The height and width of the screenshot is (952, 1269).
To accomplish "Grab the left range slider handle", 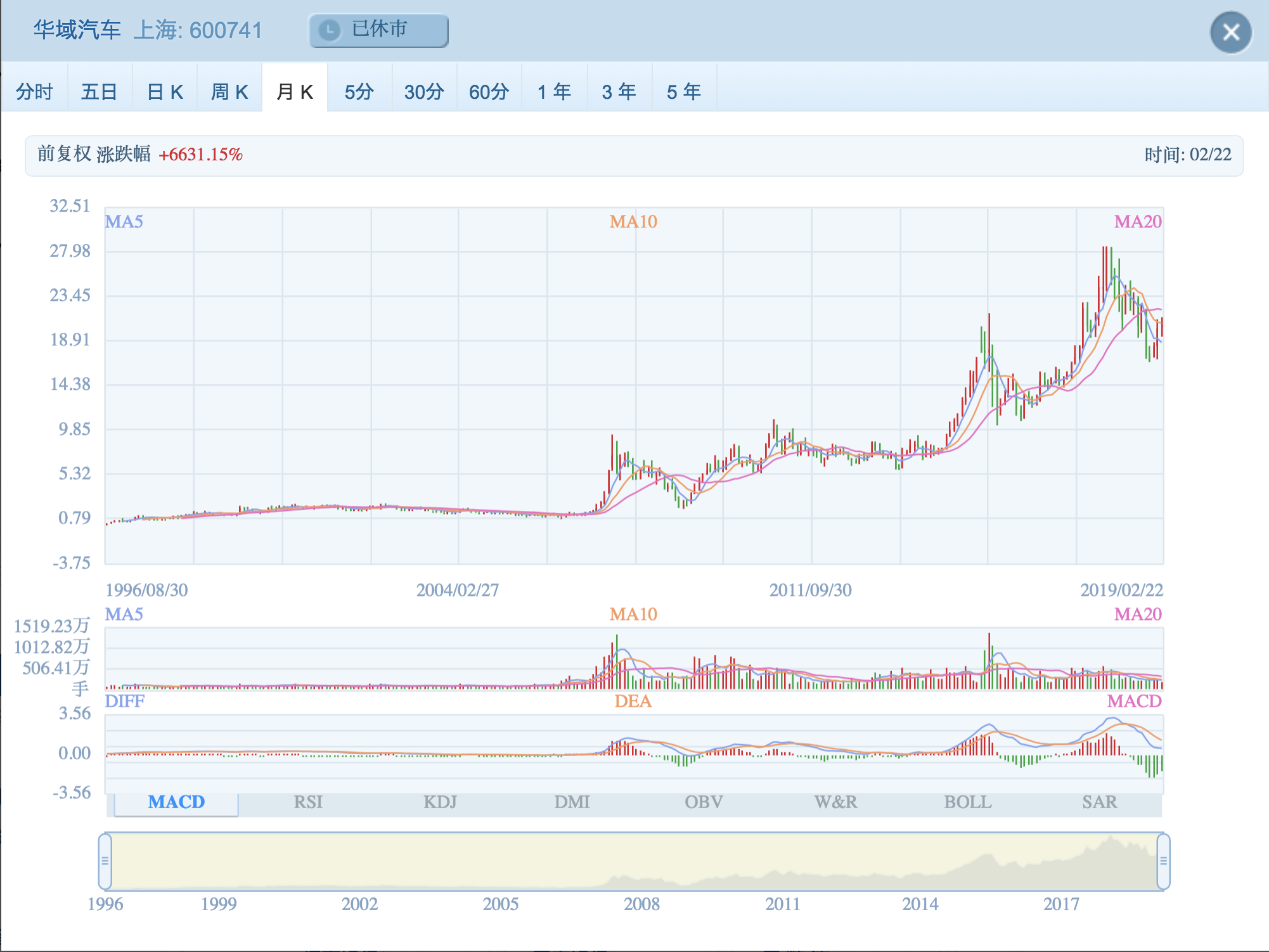I will pyautogui.click(x=105, y=861).
